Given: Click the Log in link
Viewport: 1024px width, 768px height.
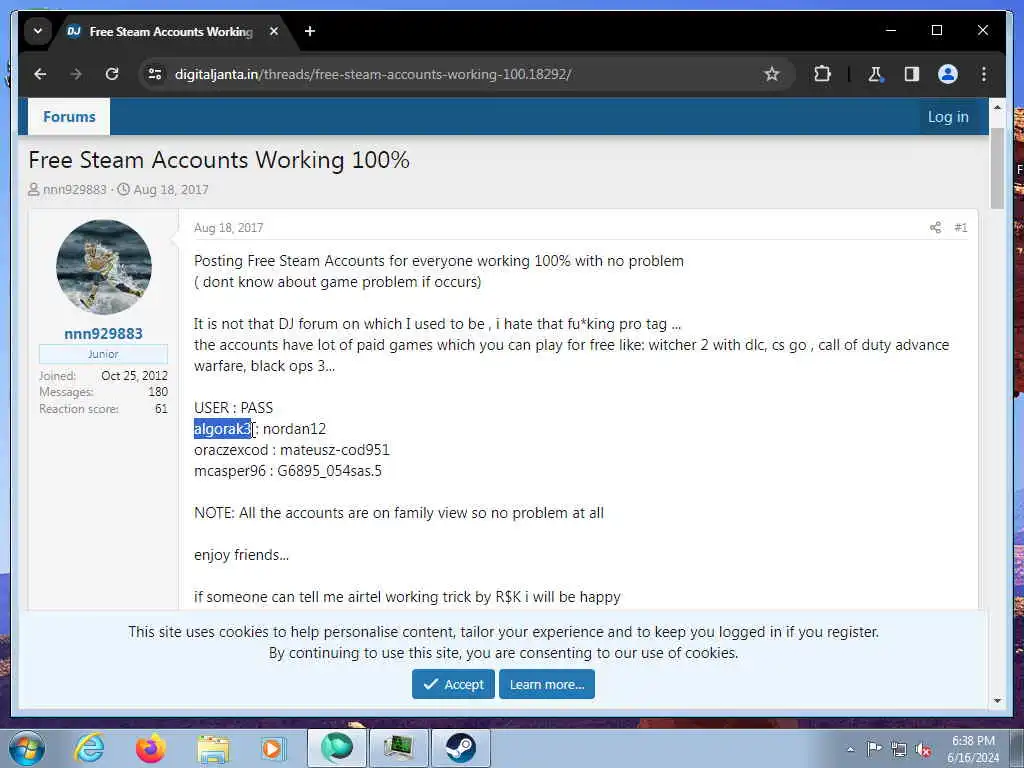Looking at the screenshot, I should pos(948,116).
